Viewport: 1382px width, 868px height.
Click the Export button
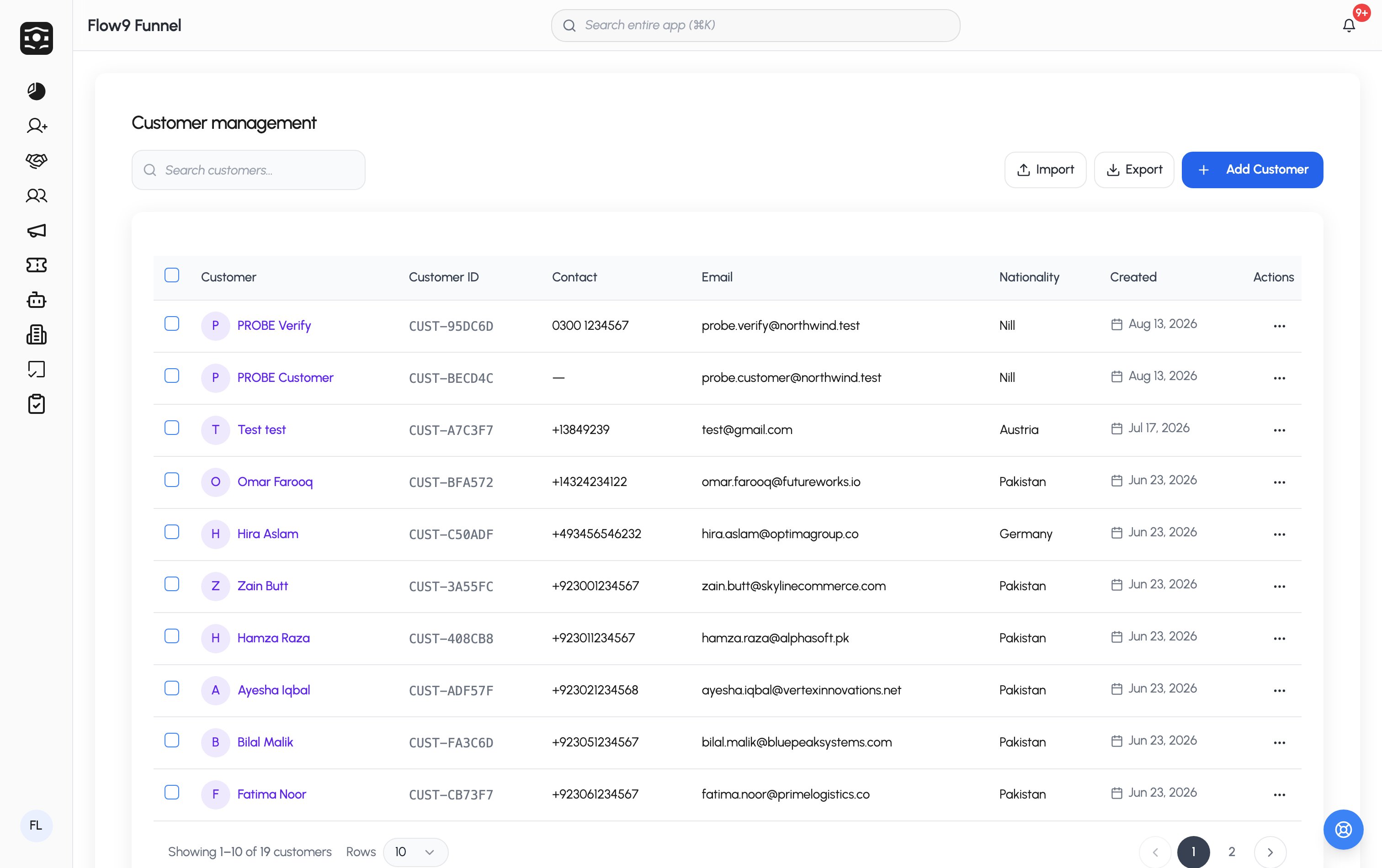1134,170
